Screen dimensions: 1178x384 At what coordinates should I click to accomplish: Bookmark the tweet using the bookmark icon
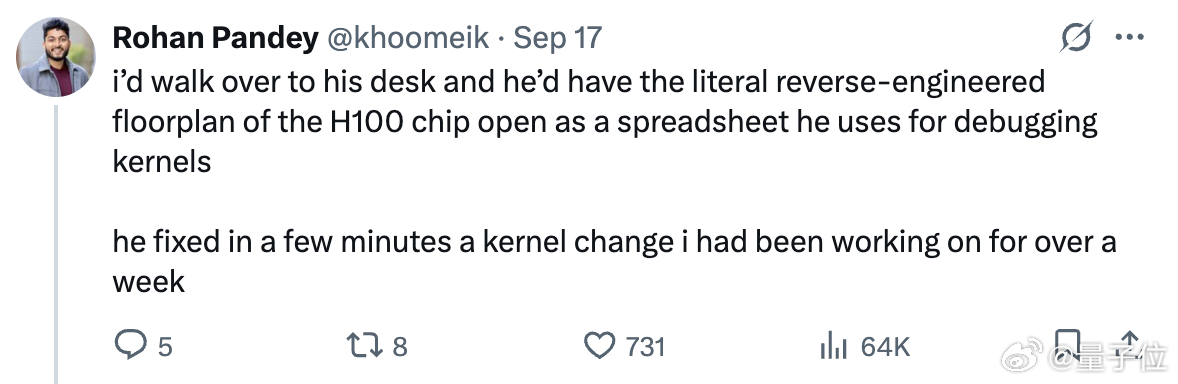(x=1067, y=346)
